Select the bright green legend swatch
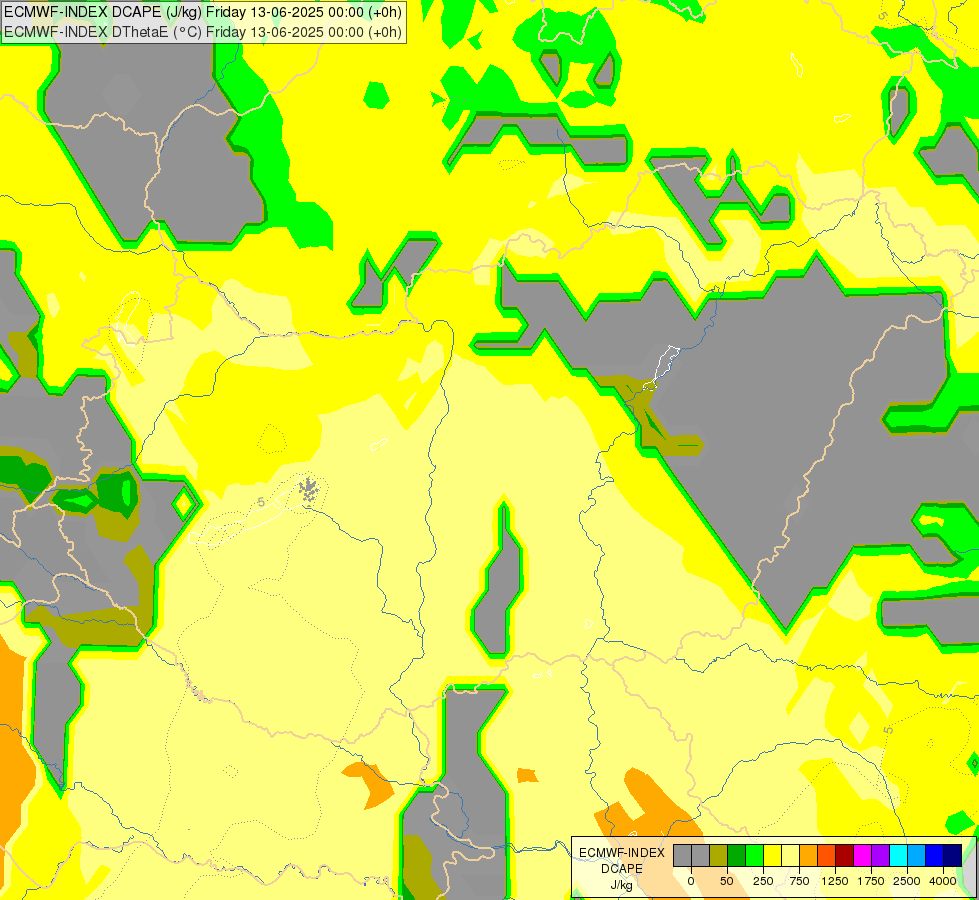 point(755,856)
